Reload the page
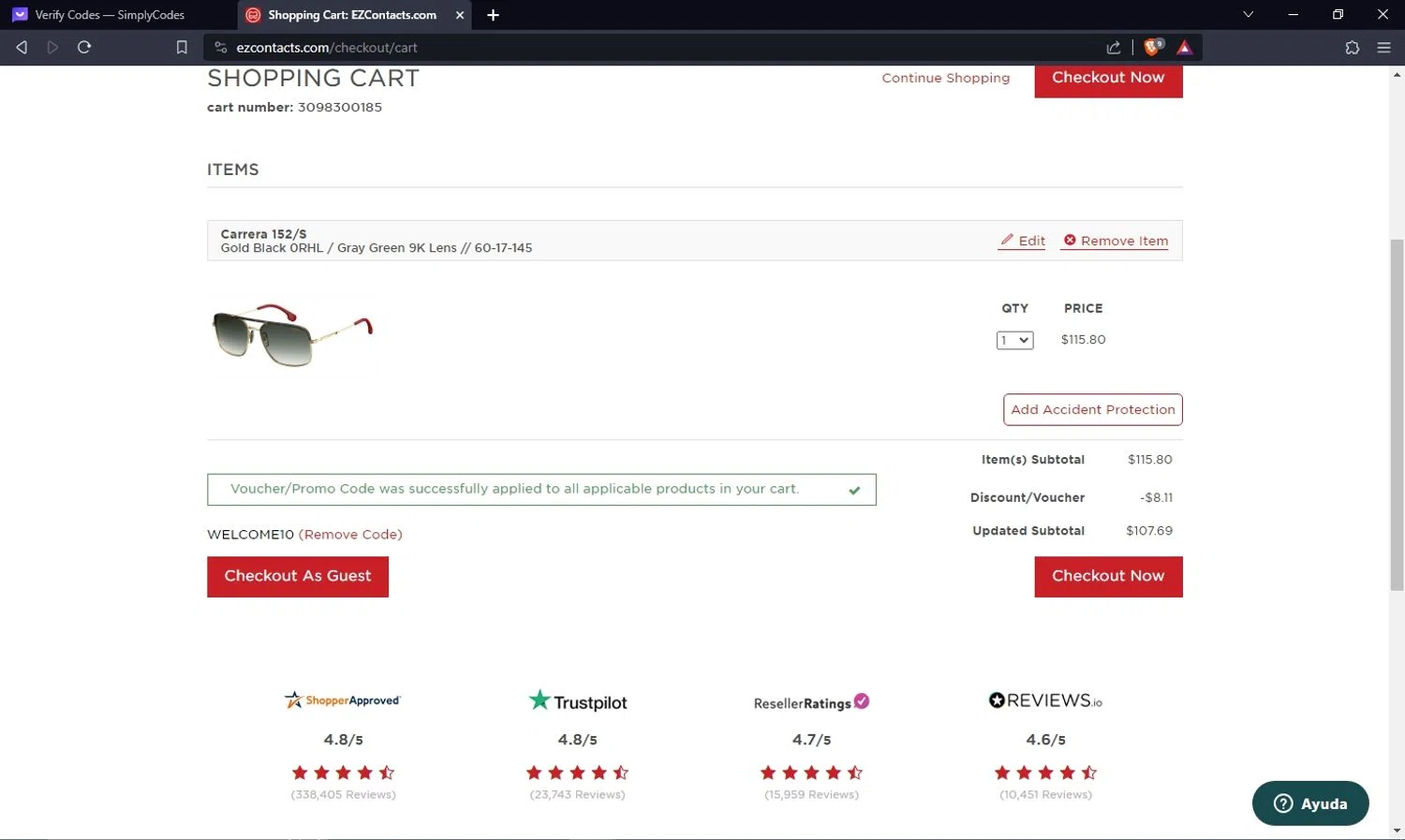This screenshot has height=840, width=1405. 84,47
